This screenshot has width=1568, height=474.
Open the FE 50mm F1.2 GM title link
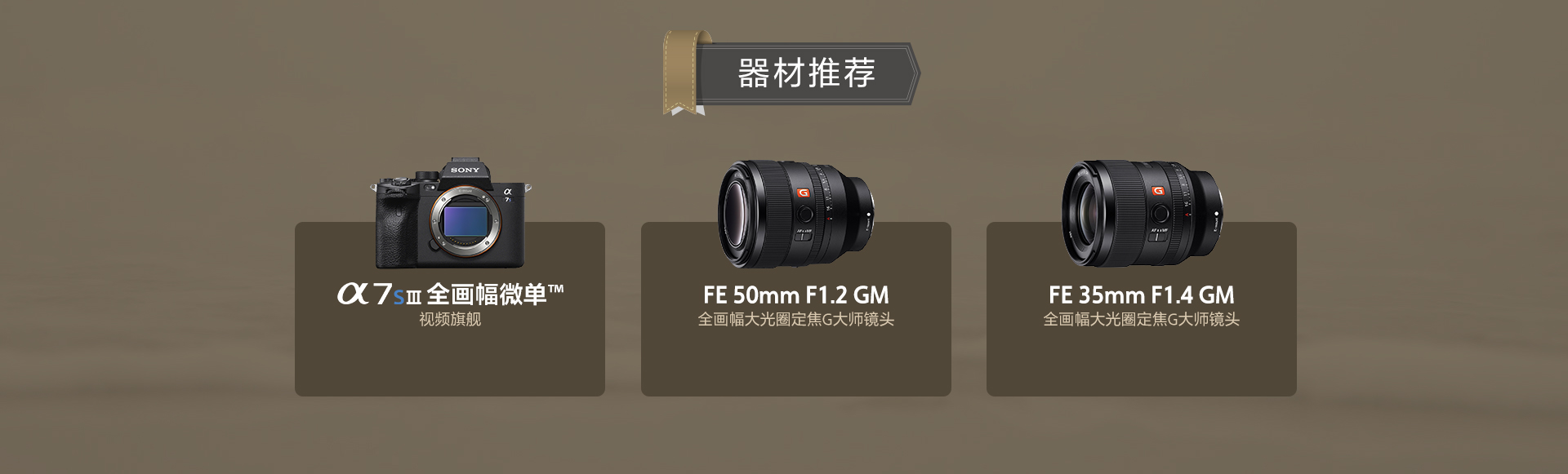coord(796,295)
